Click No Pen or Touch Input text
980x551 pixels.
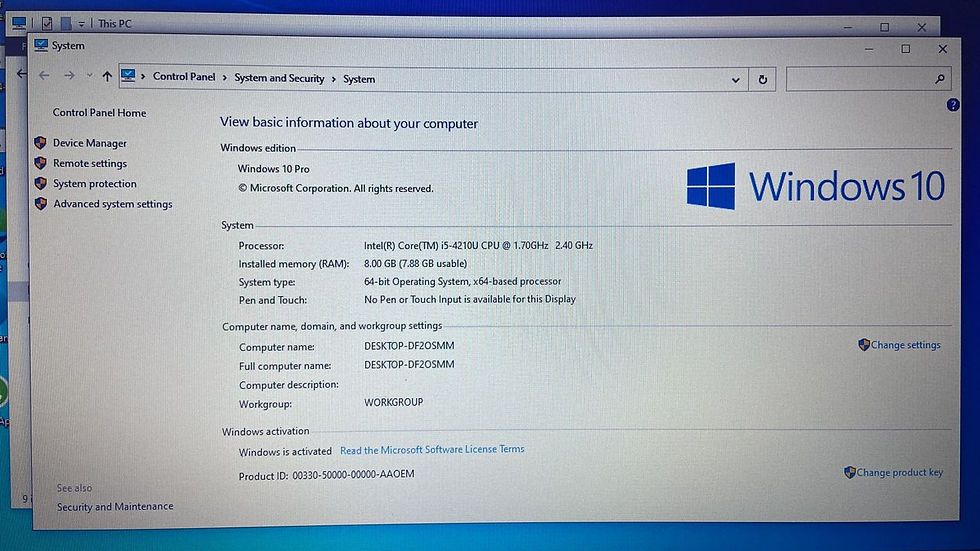(x=470, y=299)
